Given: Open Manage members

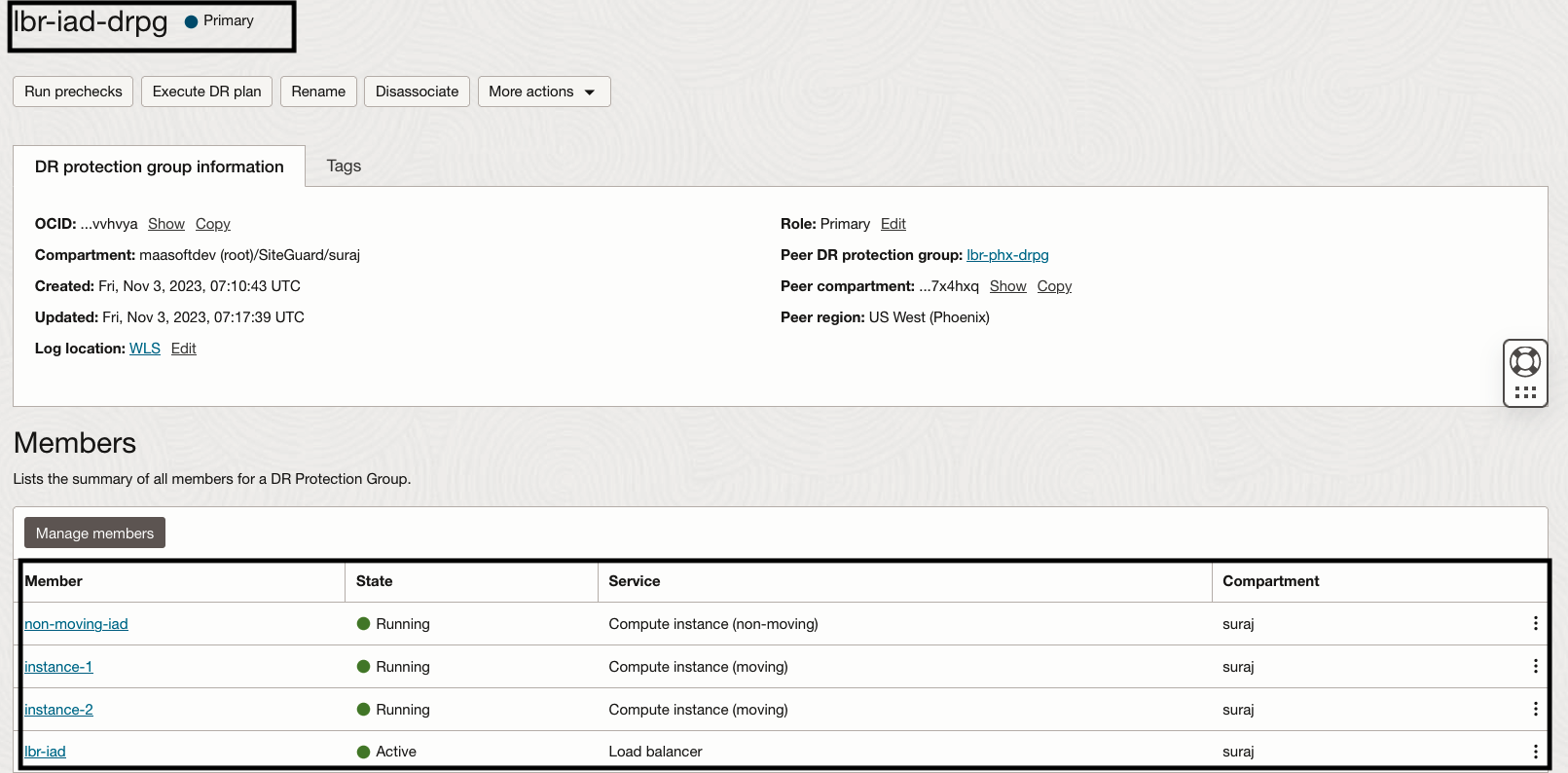Looking at the screenshot, I should coord(94,534).
